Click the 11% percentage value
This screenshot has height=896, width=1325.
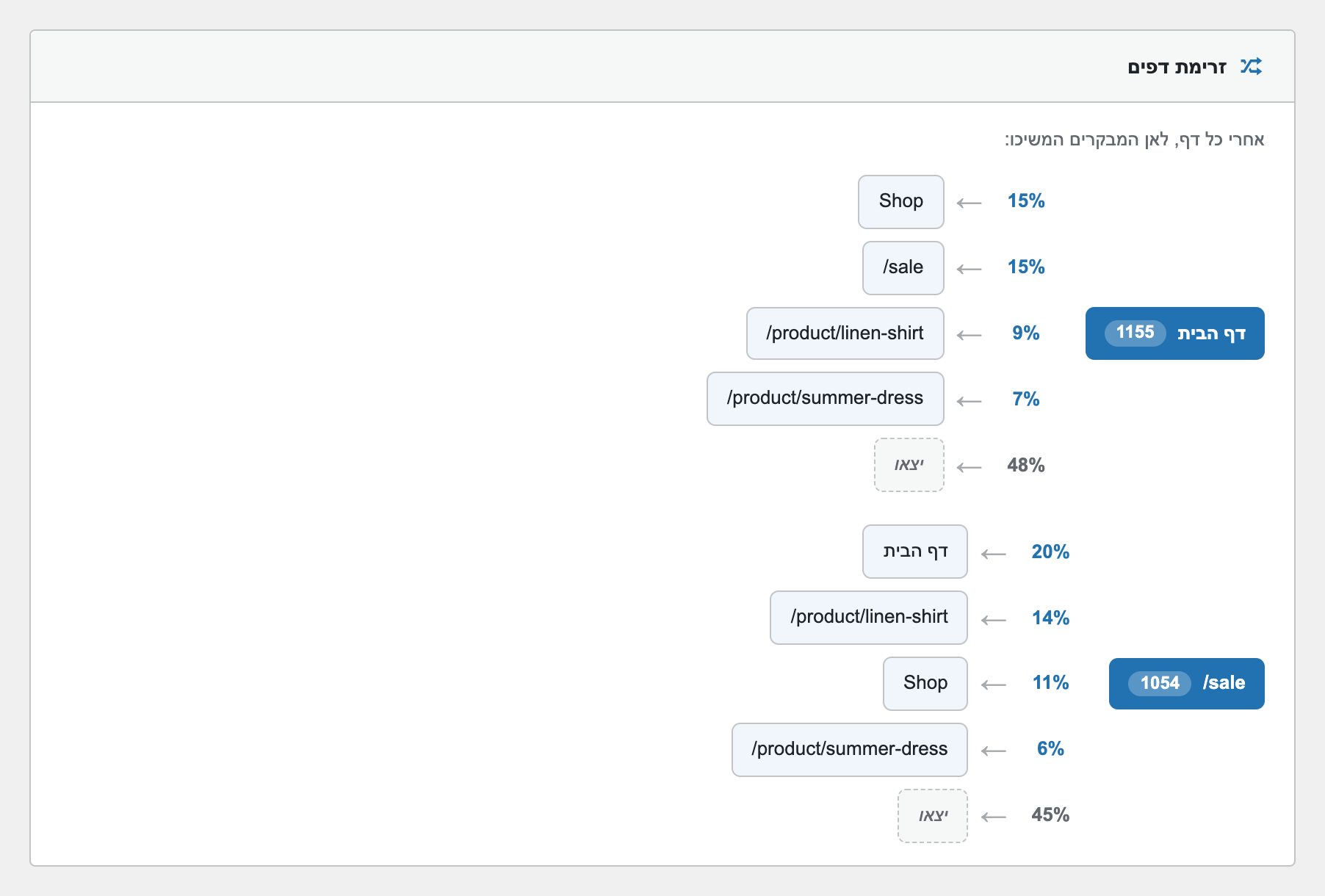pos(1050,682)
